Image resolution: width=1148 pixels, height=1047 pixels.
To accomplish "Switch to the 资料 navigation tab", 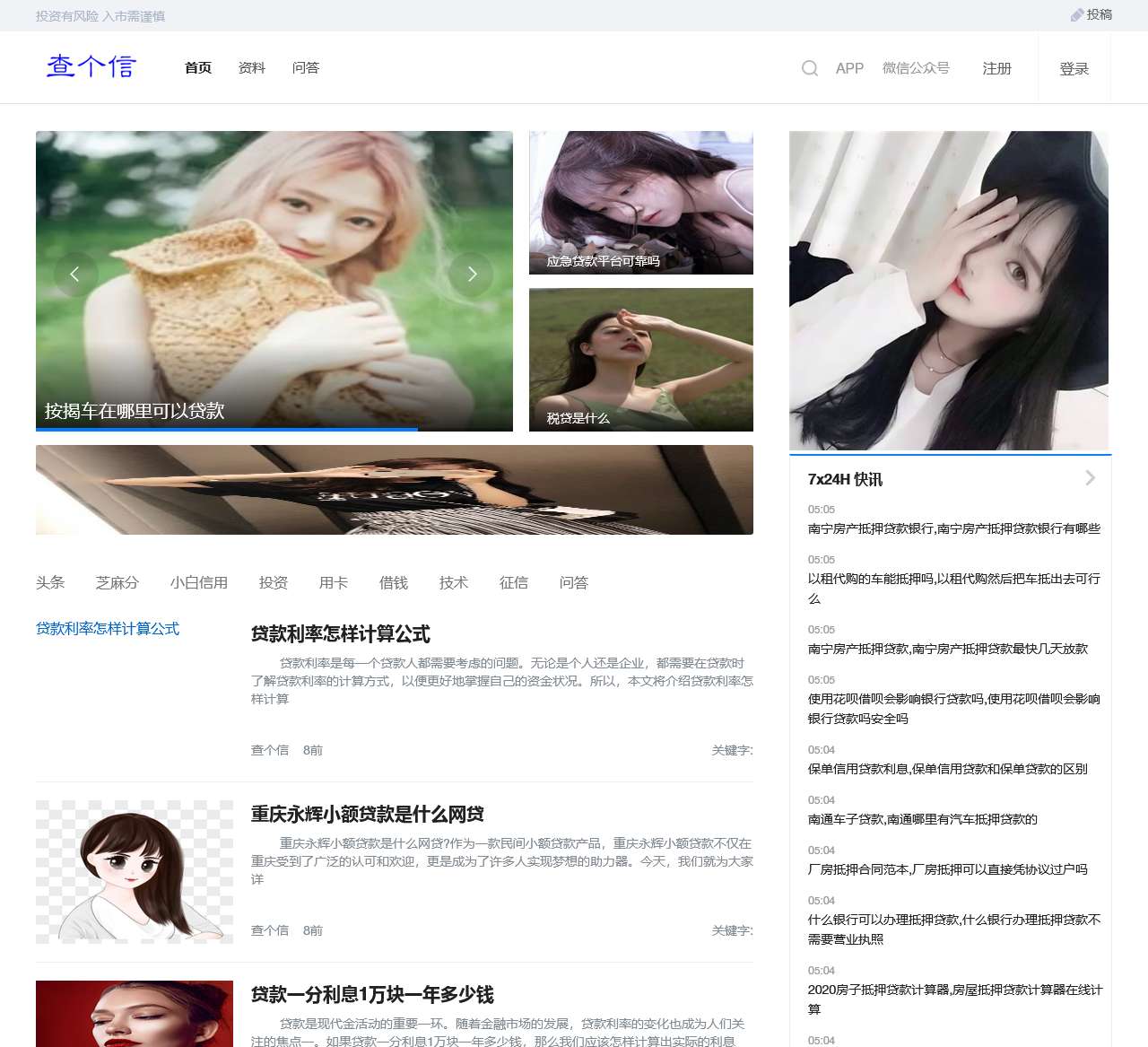I will (x=251, y=67).
